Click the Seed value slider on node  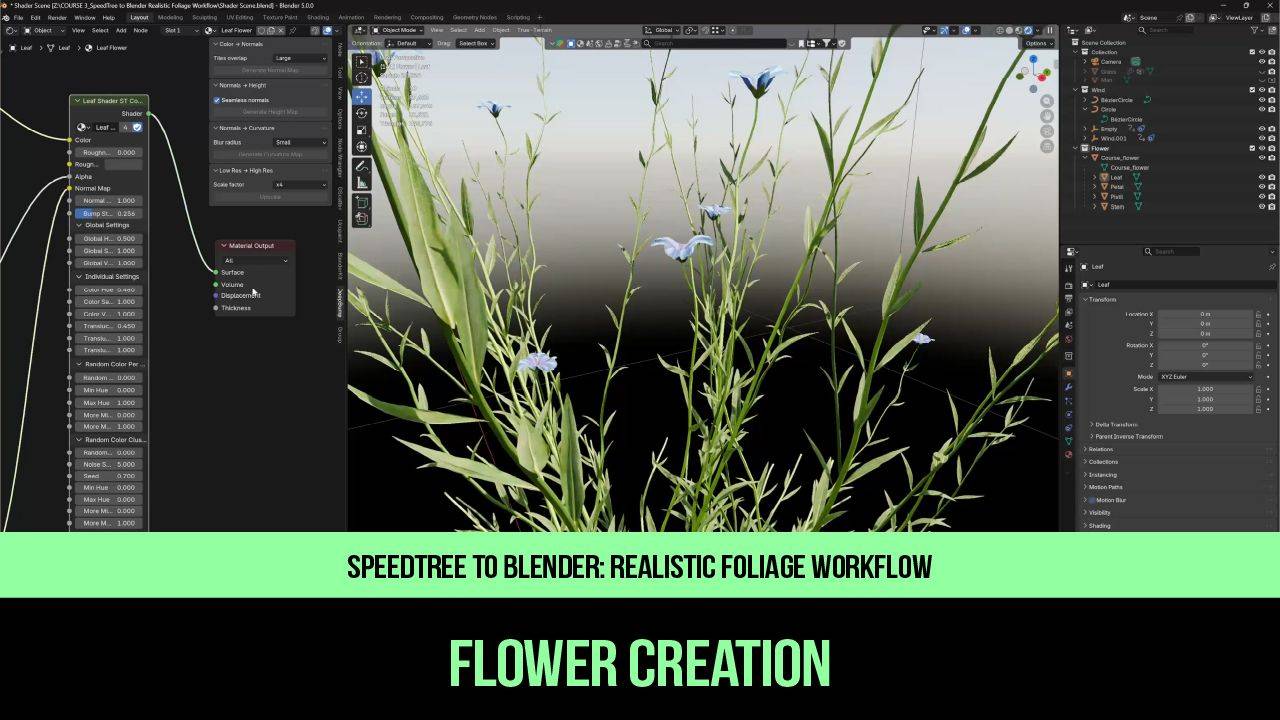tap(109, 476)
